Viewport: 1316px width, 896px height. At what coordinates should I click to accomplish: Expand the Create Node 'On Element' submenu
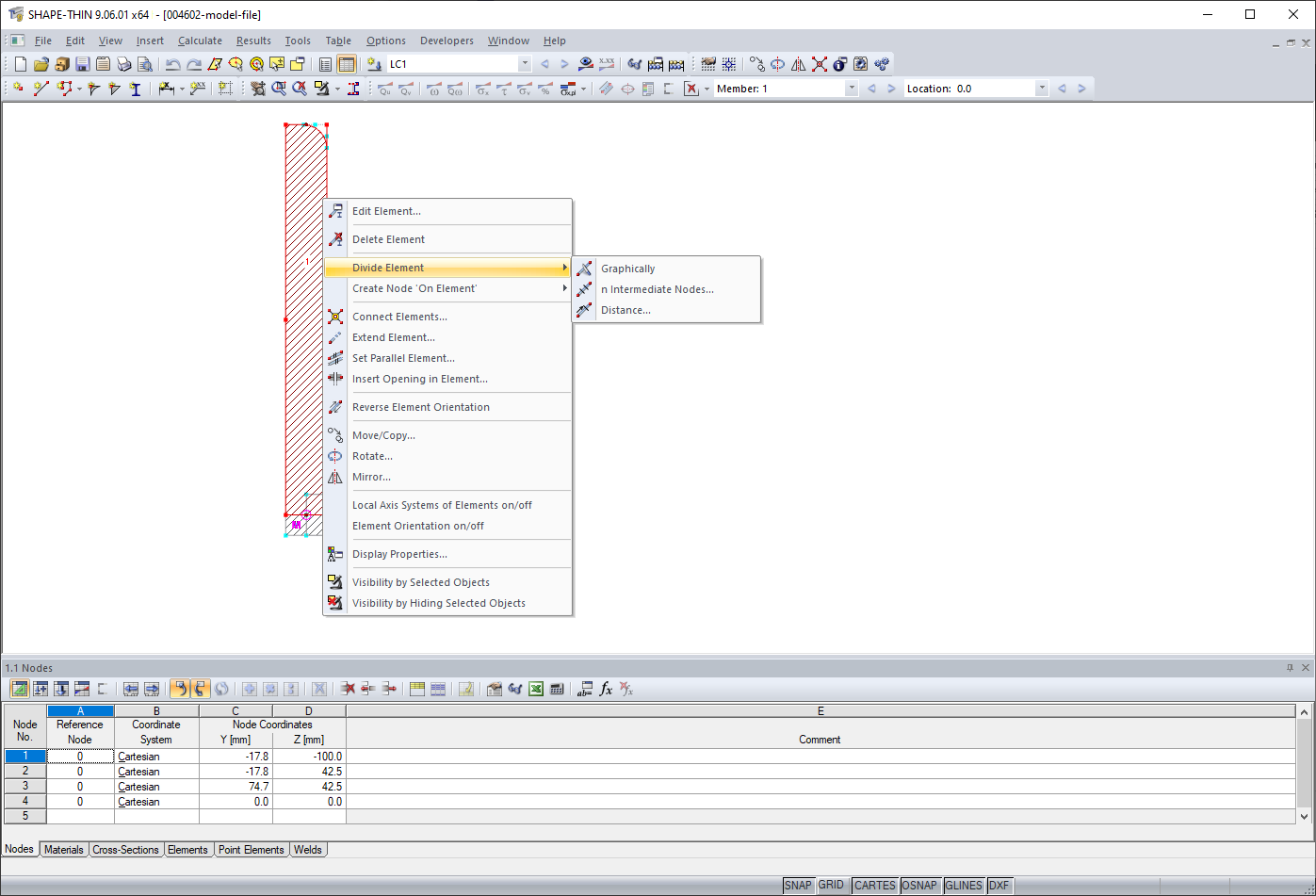click(447, 288)
